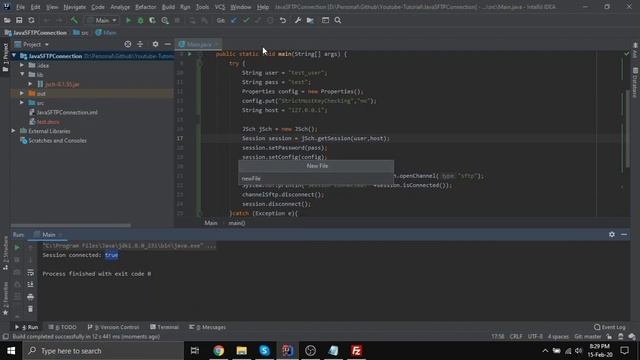
Task: Open the VCS menu
Action: point(220,7)
